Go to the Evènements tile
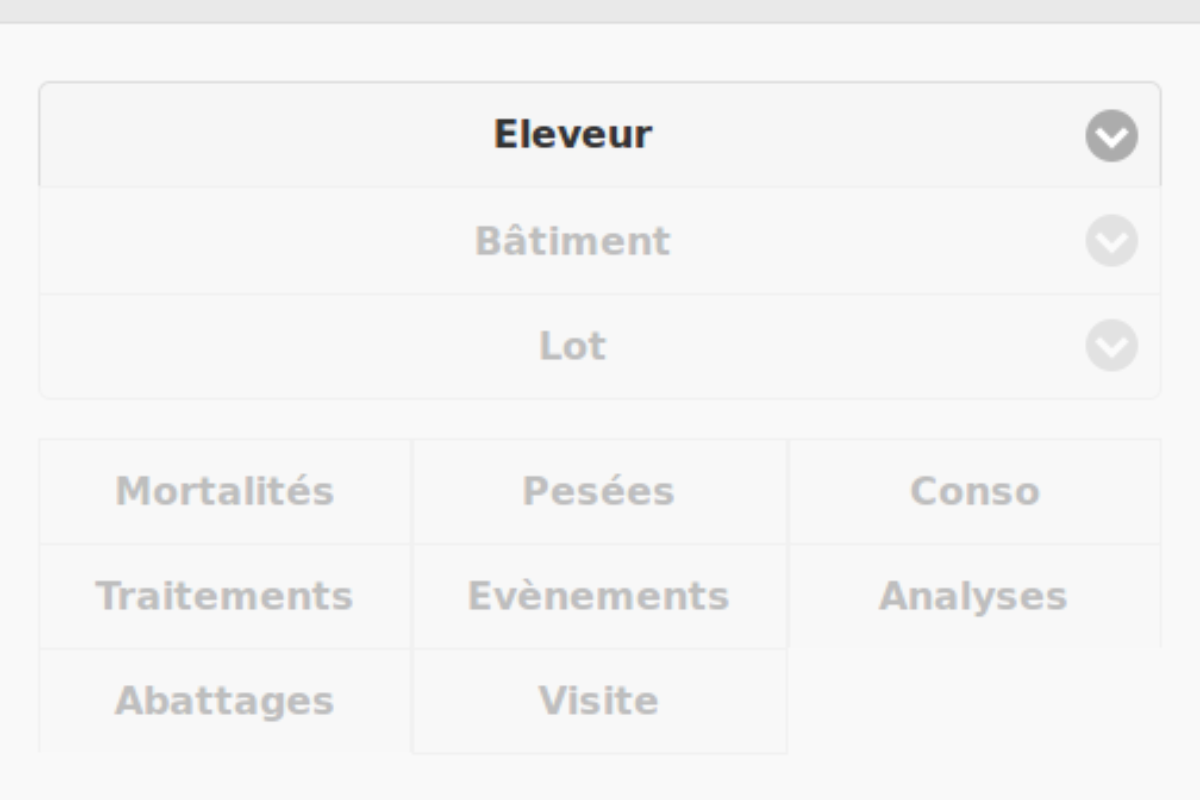Image resolution: width=1200 pixels, height=800 pixels. coord(599,596)
